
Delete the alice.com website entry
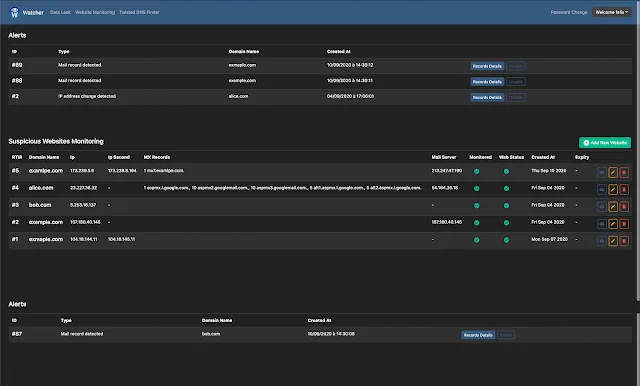(x=624, y=189)
